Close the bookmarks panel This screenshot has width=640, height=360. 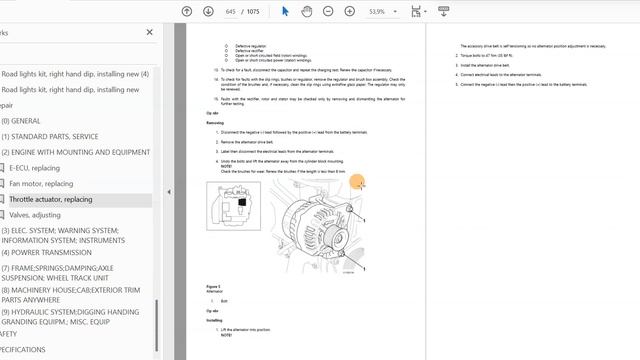click(x=149, y=32)
